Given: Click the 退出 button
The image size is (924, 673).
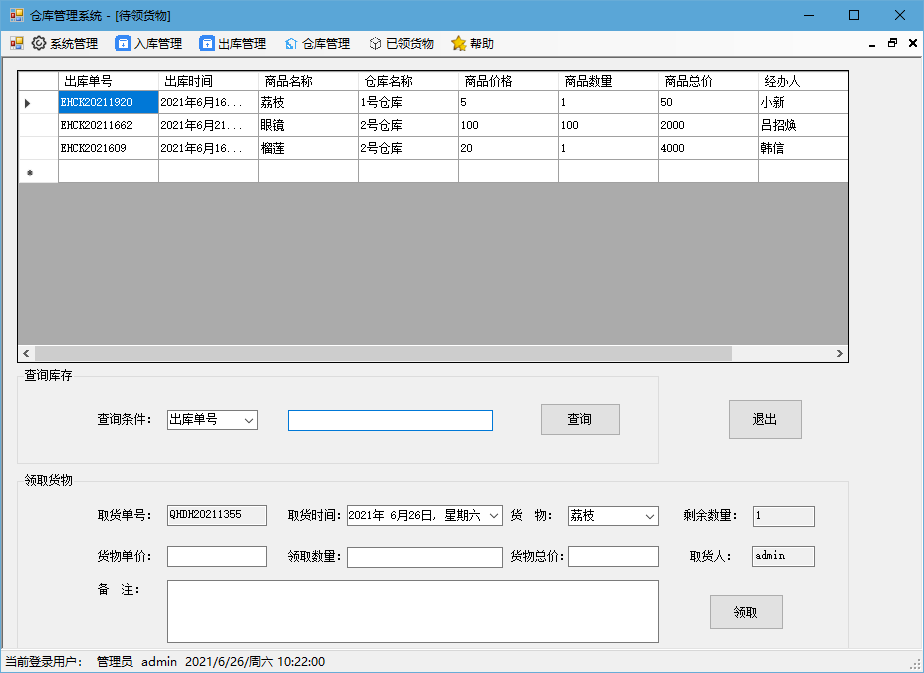Looking at the screenshot, I should click(765, 419).
